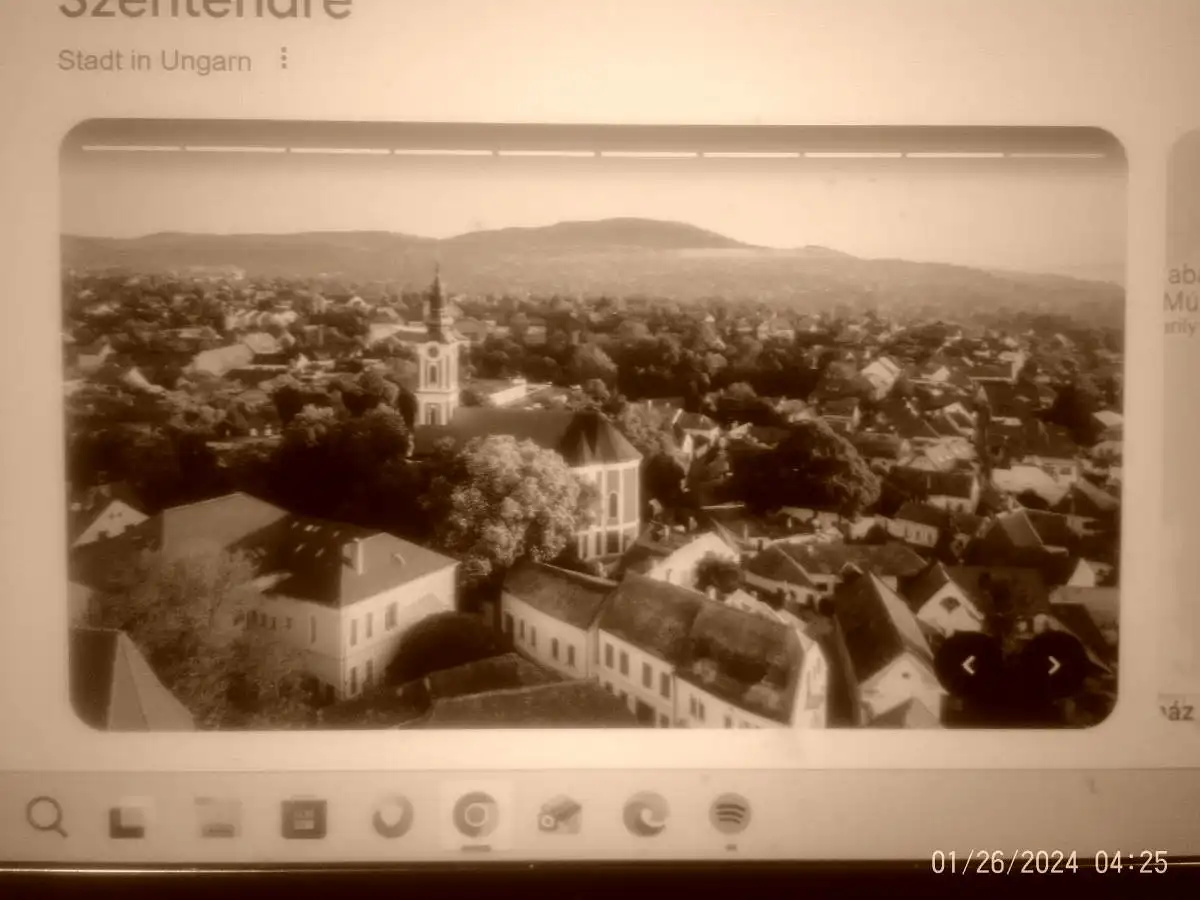Viewport: 1200px width, 900px height.
Task: Launch File Explorer from the taskbar
Action: [x=217, y=817]
